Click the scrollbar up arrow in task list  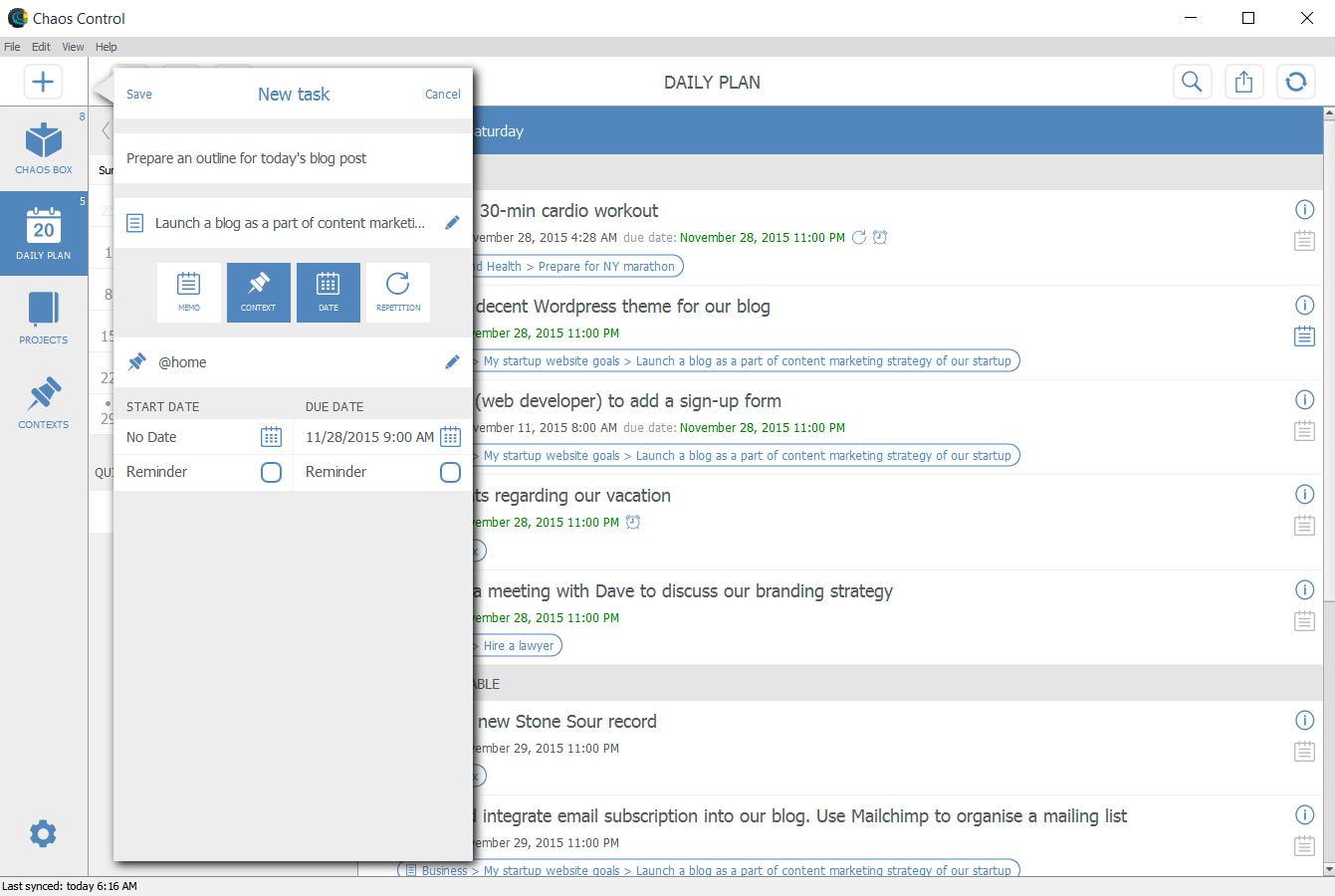click(x=1329, y=113)
